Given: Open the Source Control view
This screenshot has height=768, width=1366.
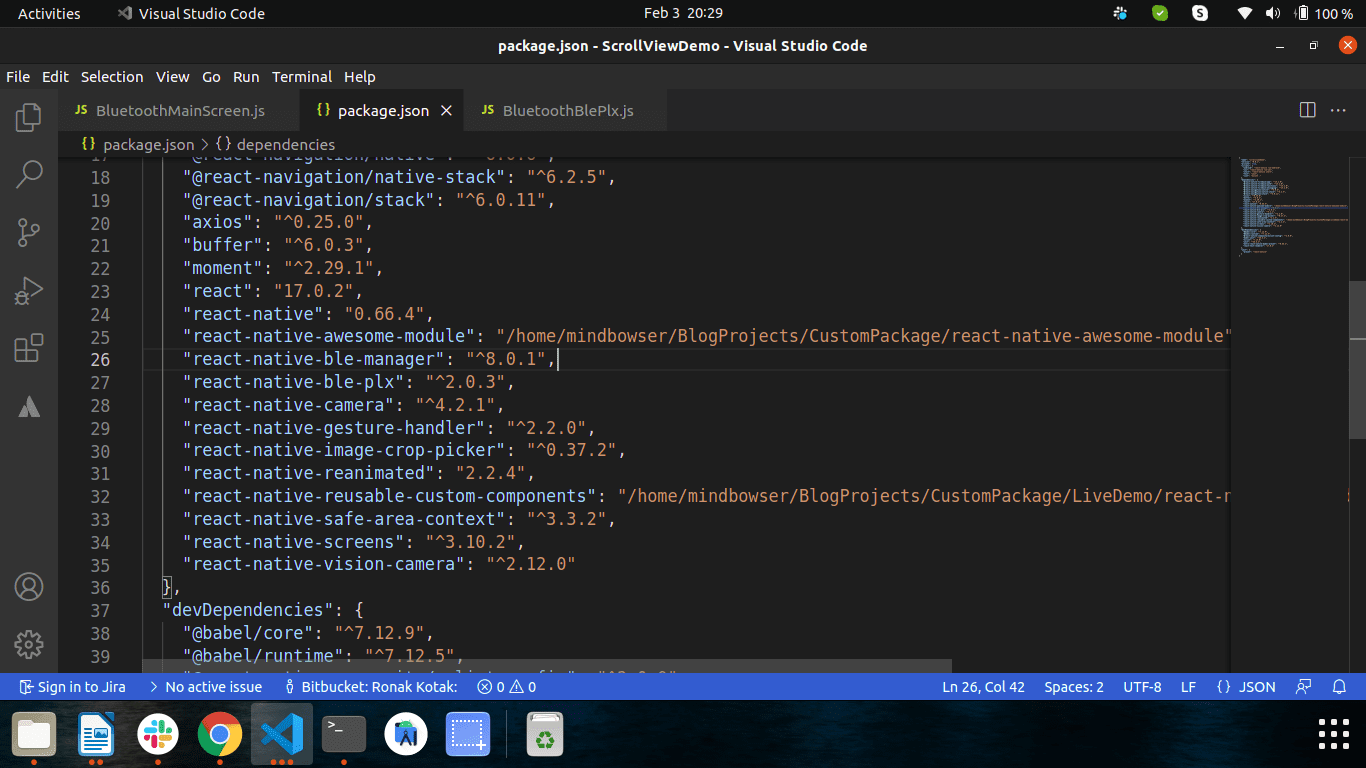Looking at the screenshot, I should 29,233.
